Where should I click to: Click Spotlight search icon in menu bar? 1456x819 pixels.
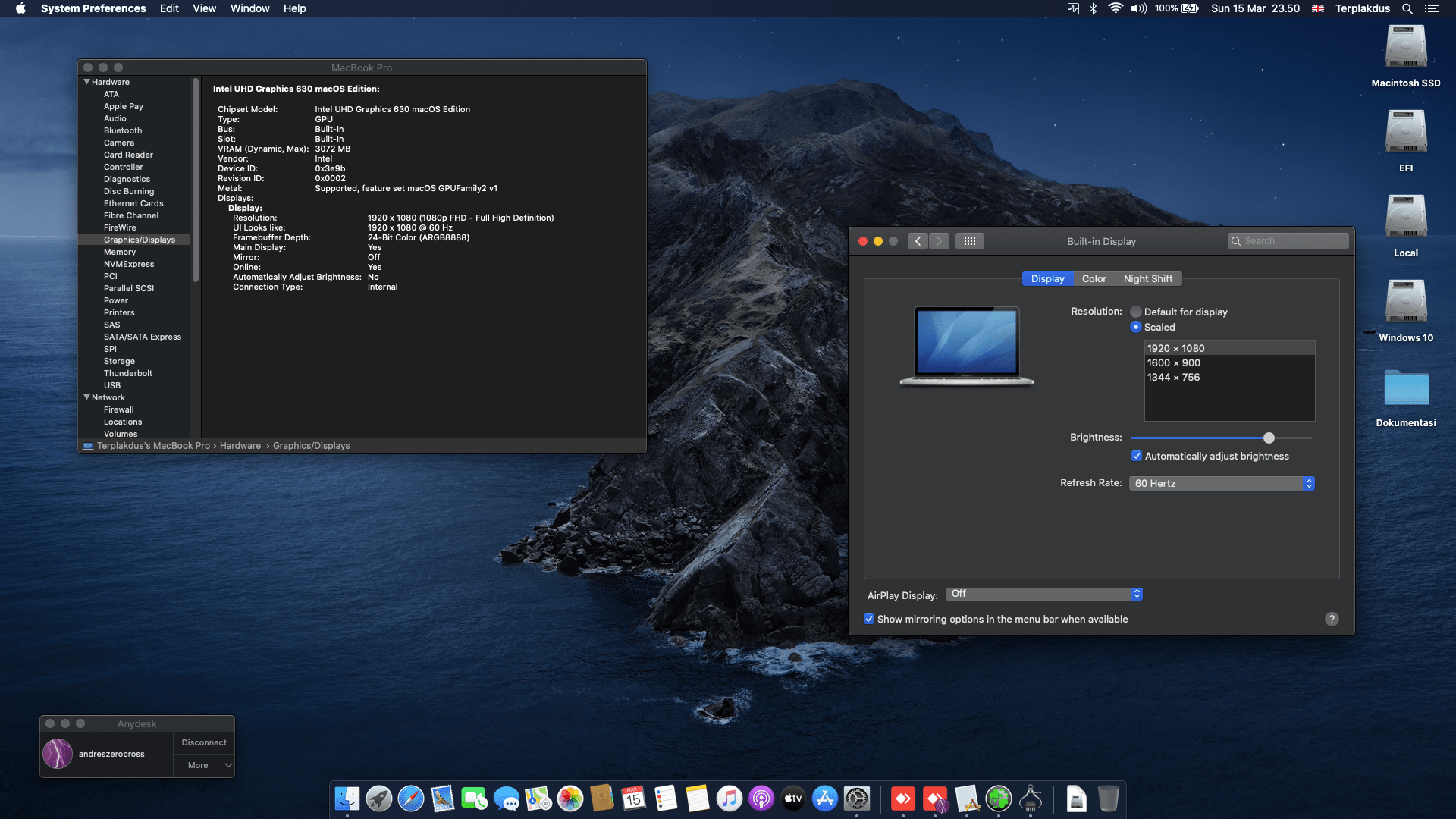pyautogui.click(x=1407, y=8)
